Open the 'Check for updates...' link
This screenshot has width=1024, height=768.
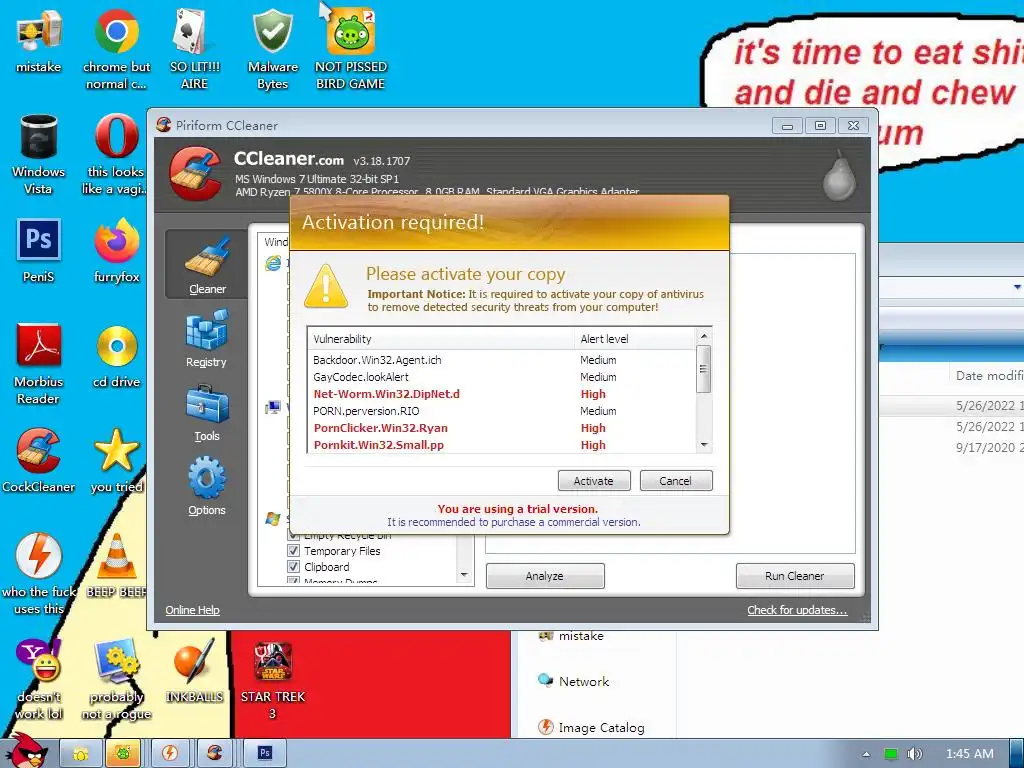pyautogui.click(x=797, y=610)
